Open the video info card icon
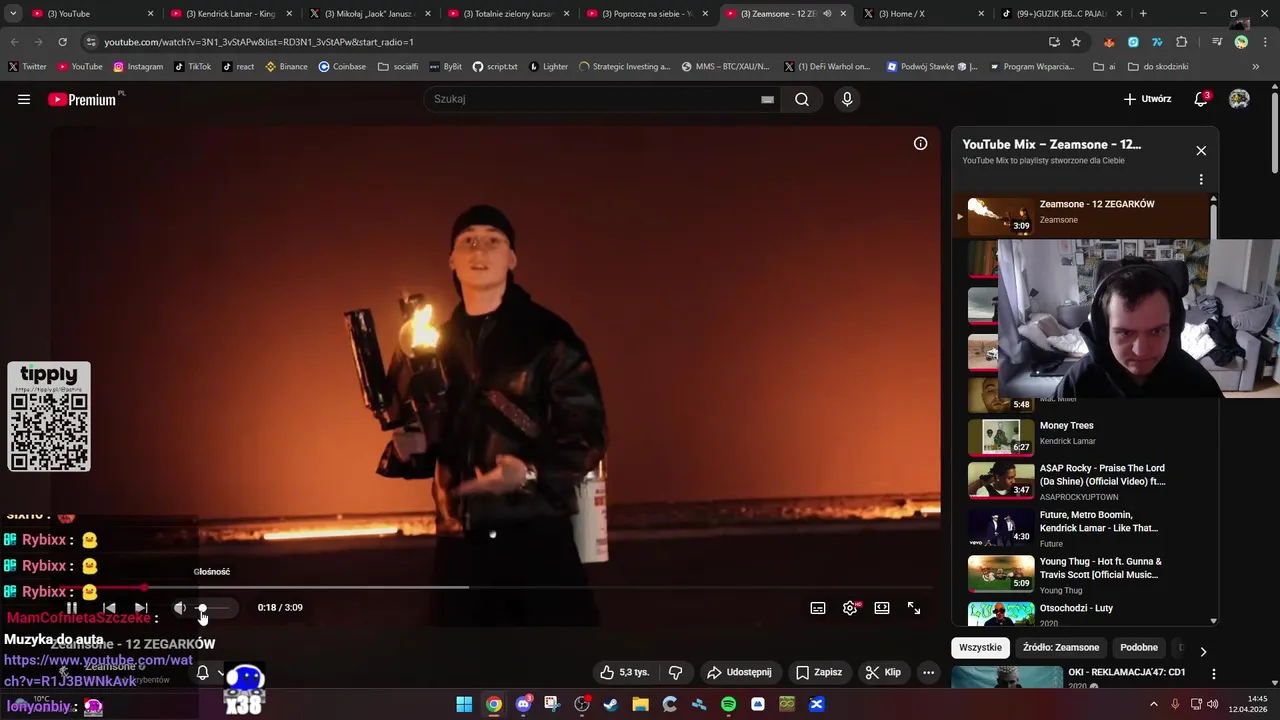Image resolution: width=1280 pixels, height=720 pixels. point(921,143)
